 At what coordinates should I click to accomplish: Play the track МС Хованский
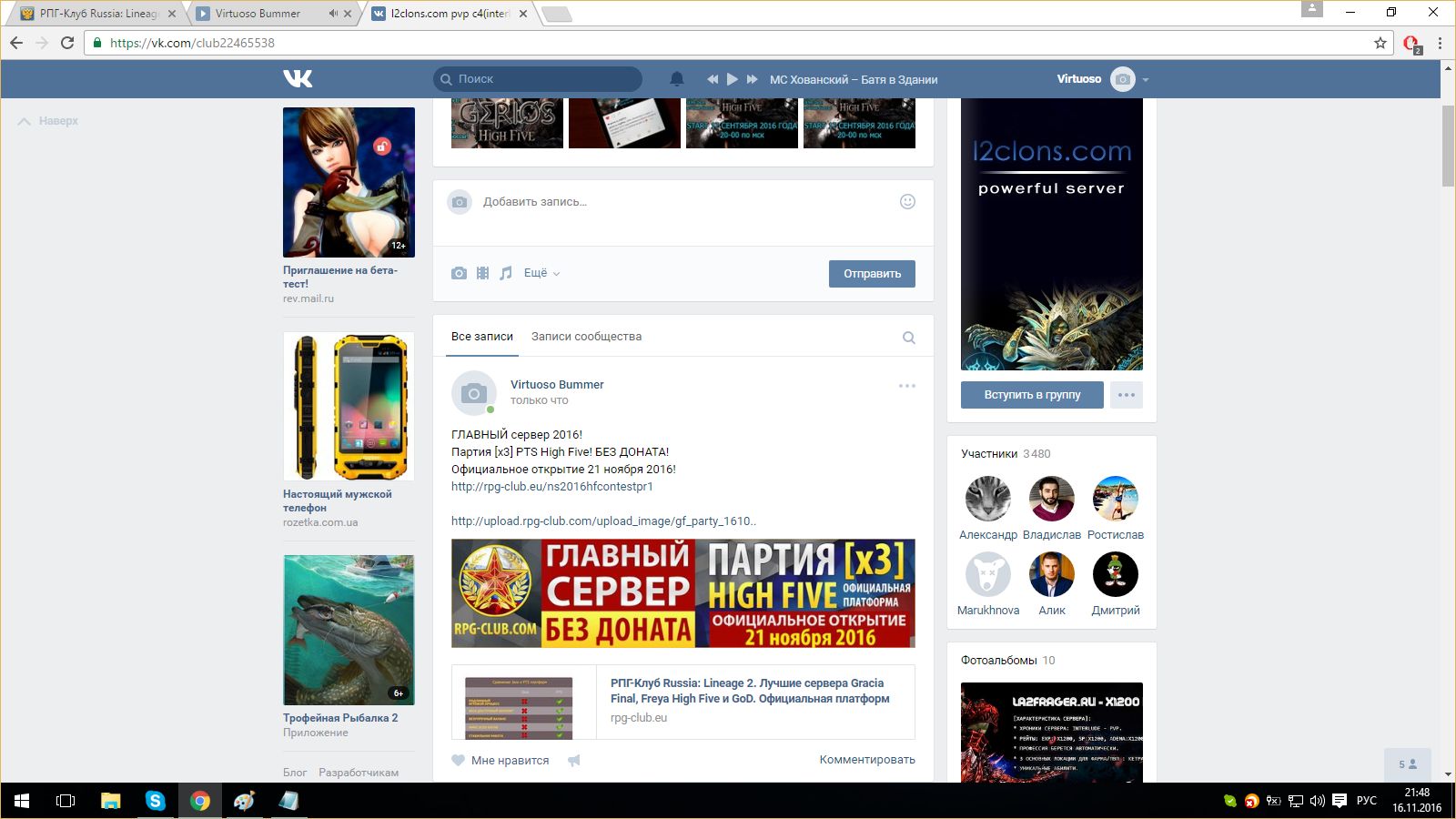tap(733, 79)
